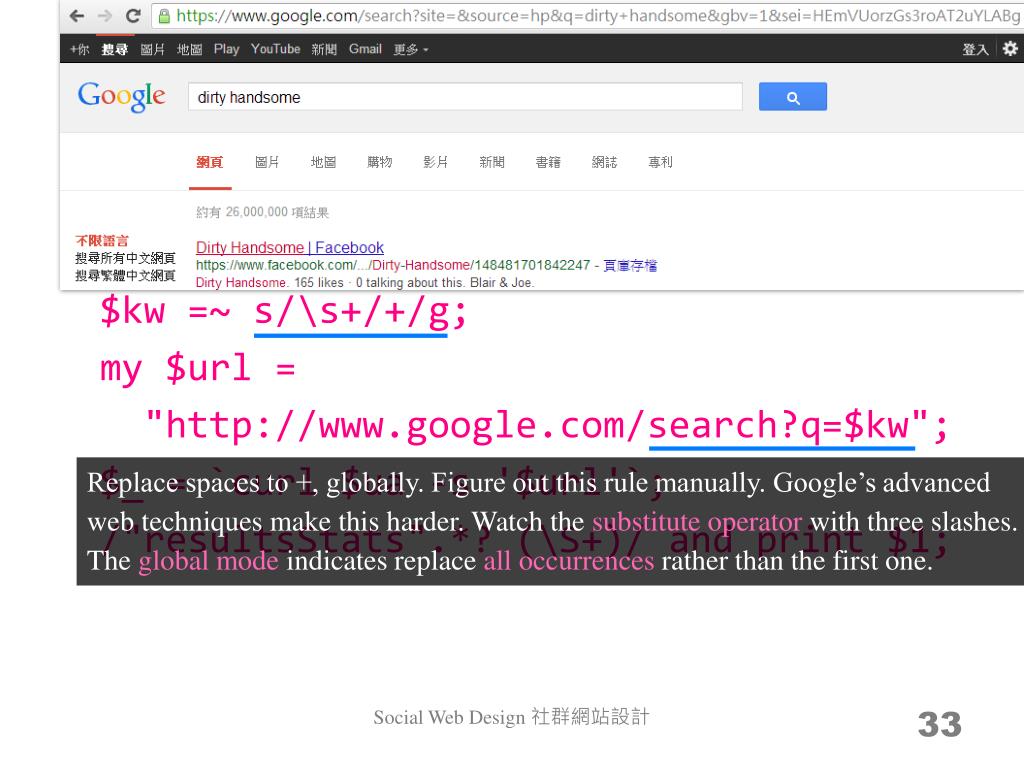
Task: Select the 不限語言 language filter
Action: point(102,240)
